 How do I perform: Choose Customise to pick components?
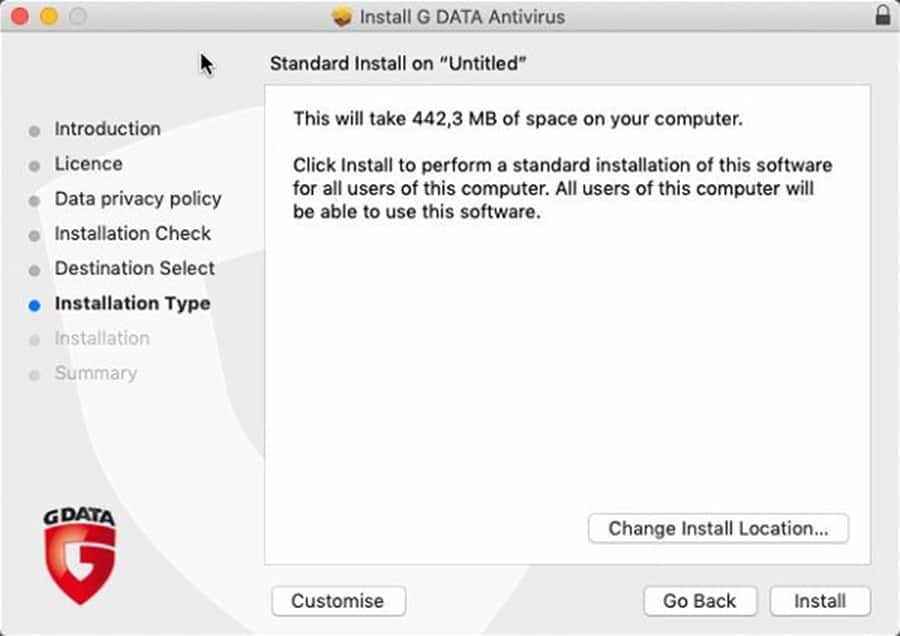[338, 601]
